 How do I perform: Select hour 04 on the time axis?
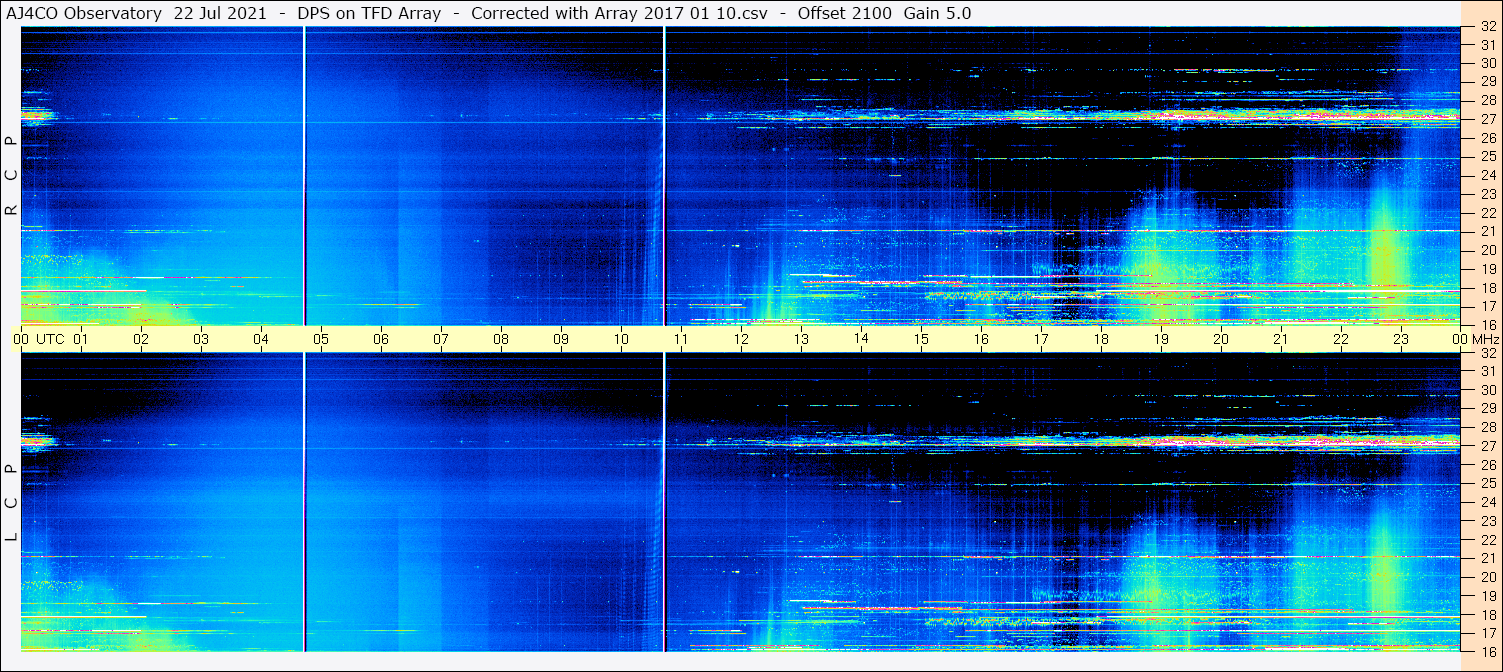[x=261, y=339]
